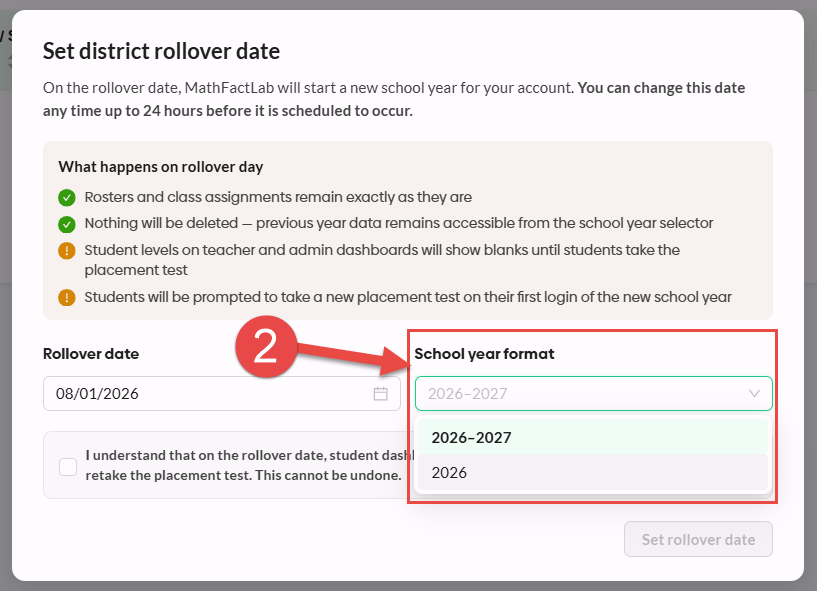
Task: Click the green check icon beside Nothing will be deleted
Action: [67, 224]
